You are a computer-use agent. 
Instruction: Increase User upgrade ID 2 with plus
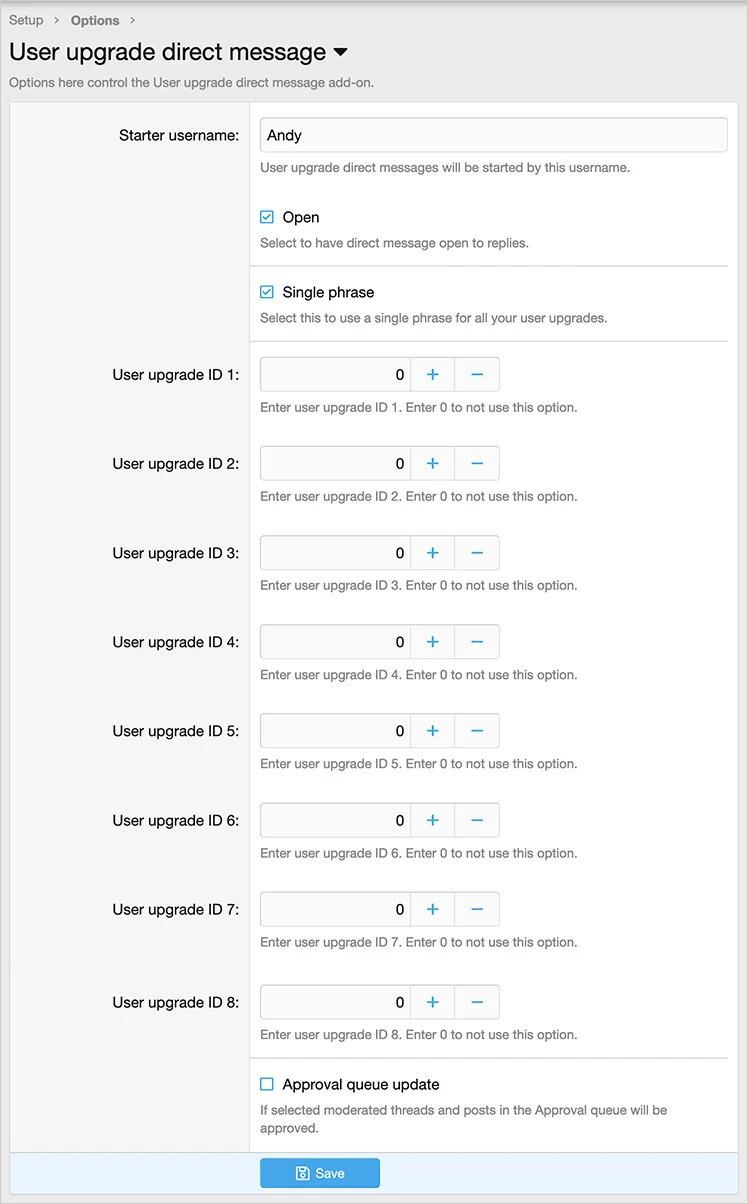click(433, 464)
